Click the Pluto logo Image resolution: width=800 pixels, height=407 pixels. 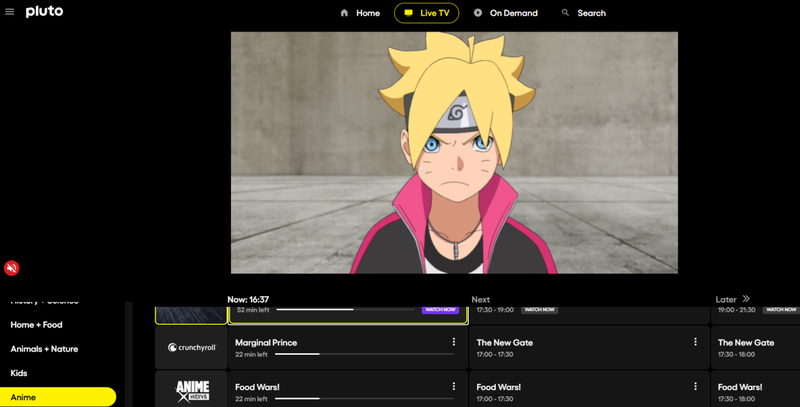[44, 12]
